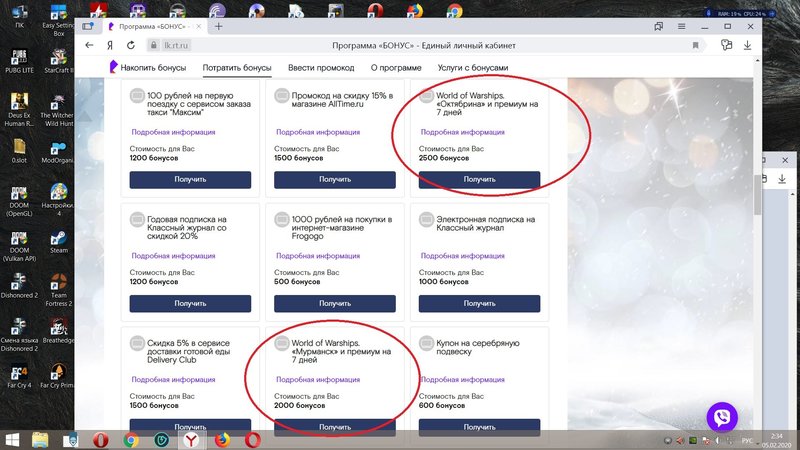Get the Электронная подписка Классный журнал offer
800x450 pixels.
point(480,304)
